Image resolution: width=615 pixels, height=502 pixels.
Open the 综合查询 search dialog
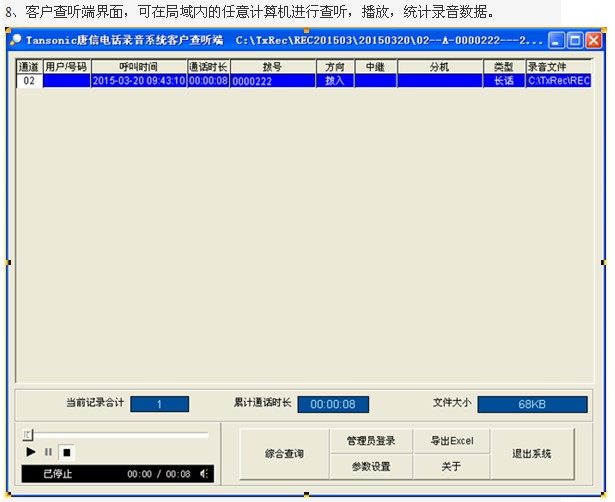(284, 454)
